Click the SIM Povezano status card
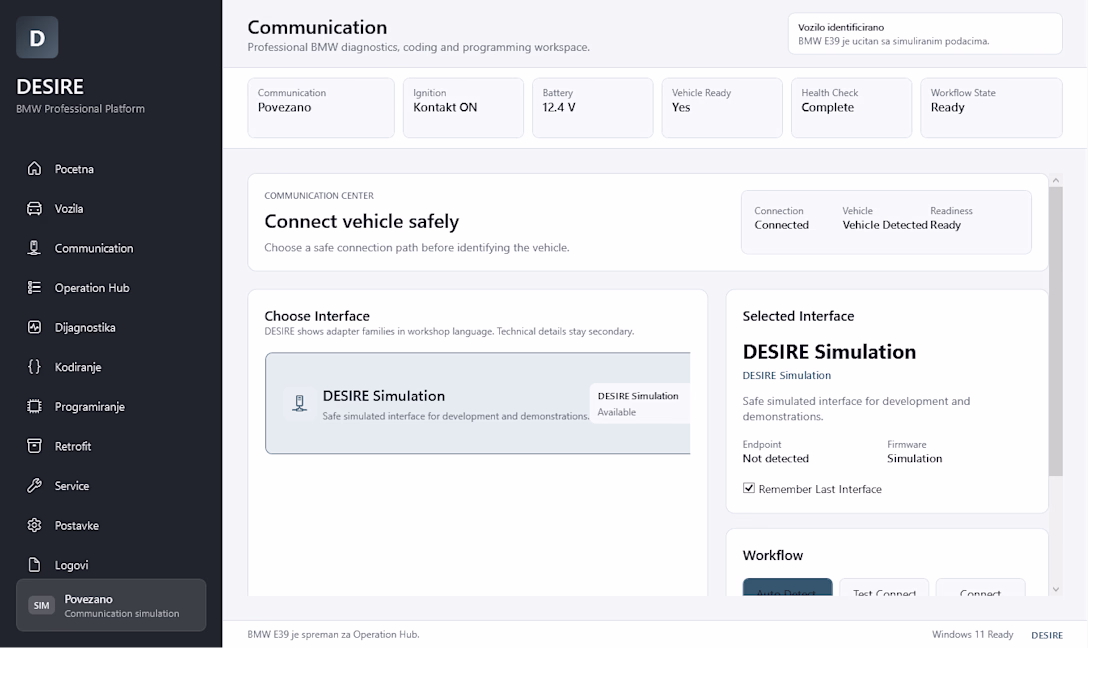The image size is (1100, 679). [x=111, y=605]
